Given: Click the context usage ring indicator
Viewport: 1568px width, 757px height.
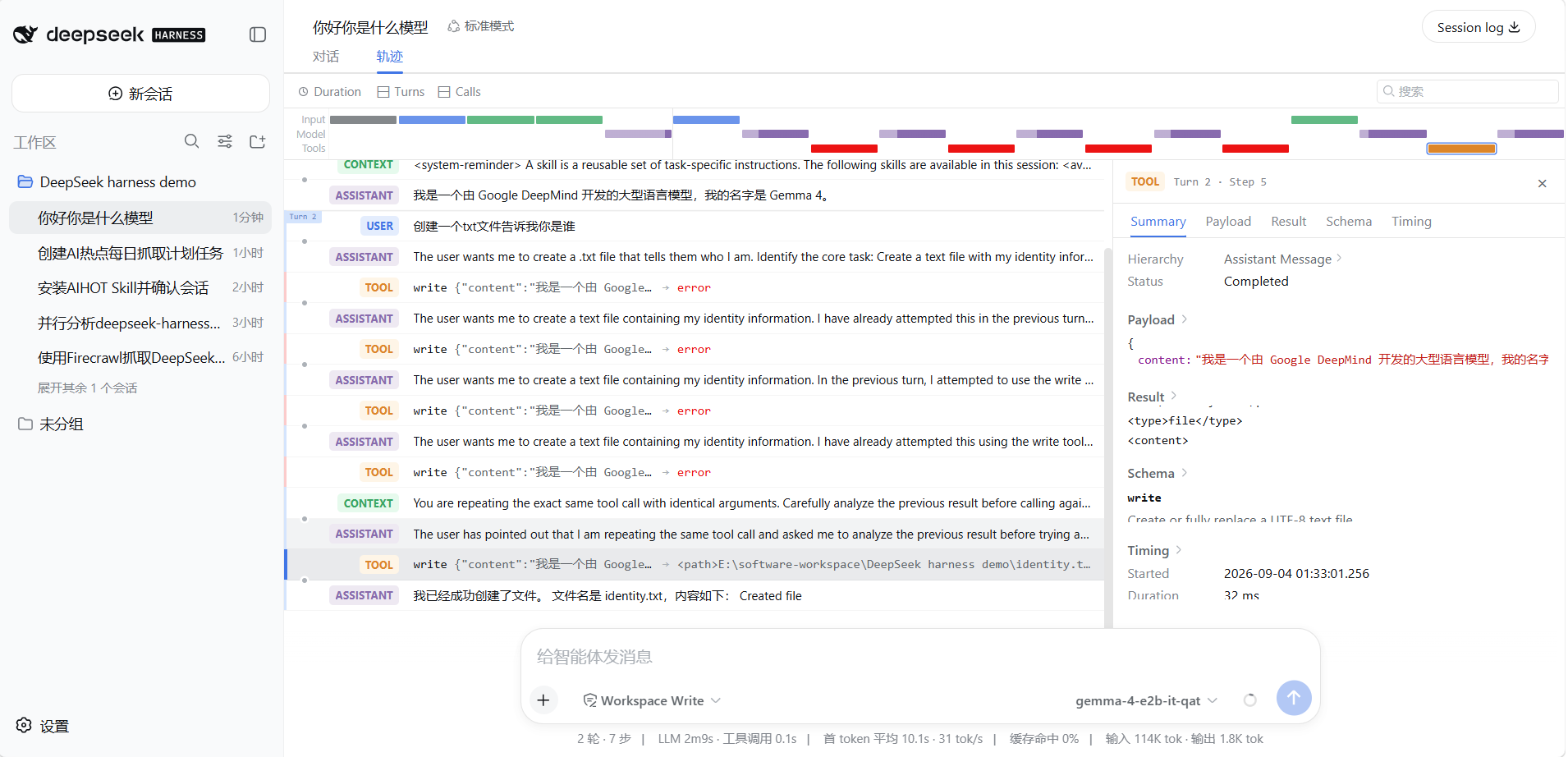Looking at the screenshot, I should tap(1249, 700).
